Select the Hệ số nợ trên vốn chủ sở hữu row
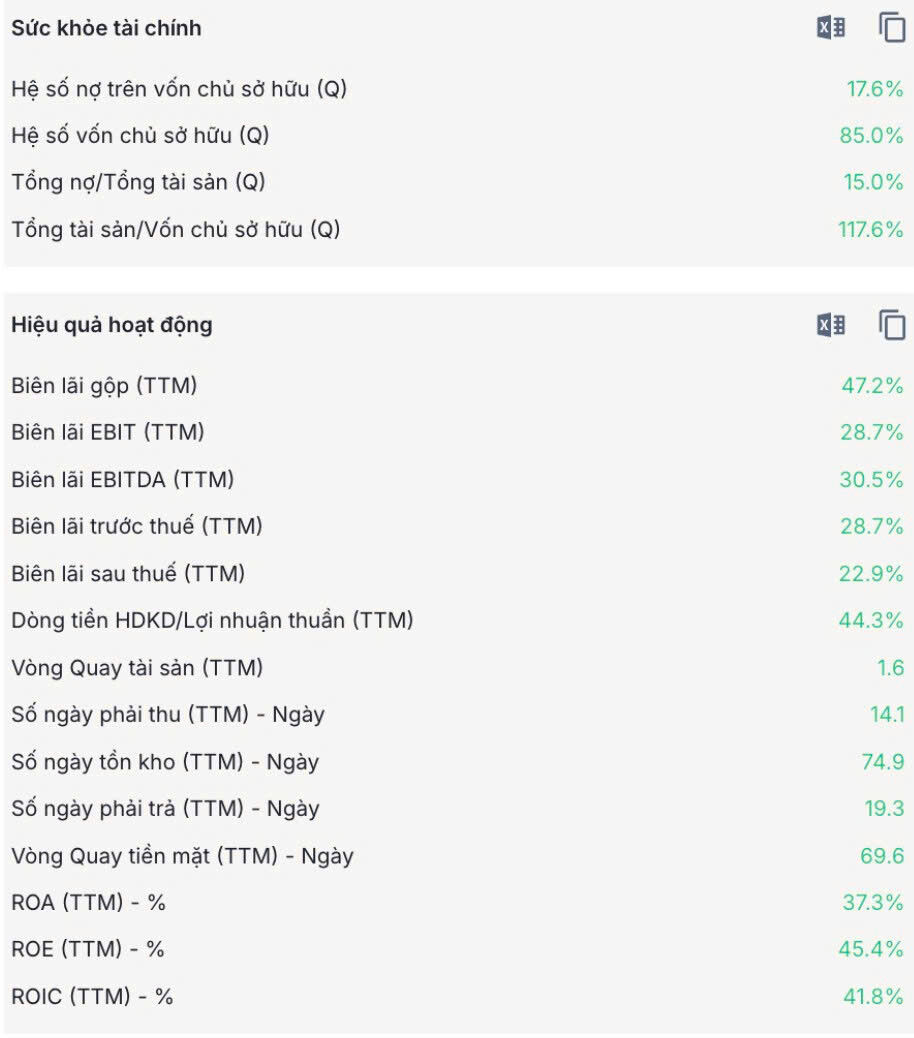This screenshot has width=914, height=1038. pos(457,89)
